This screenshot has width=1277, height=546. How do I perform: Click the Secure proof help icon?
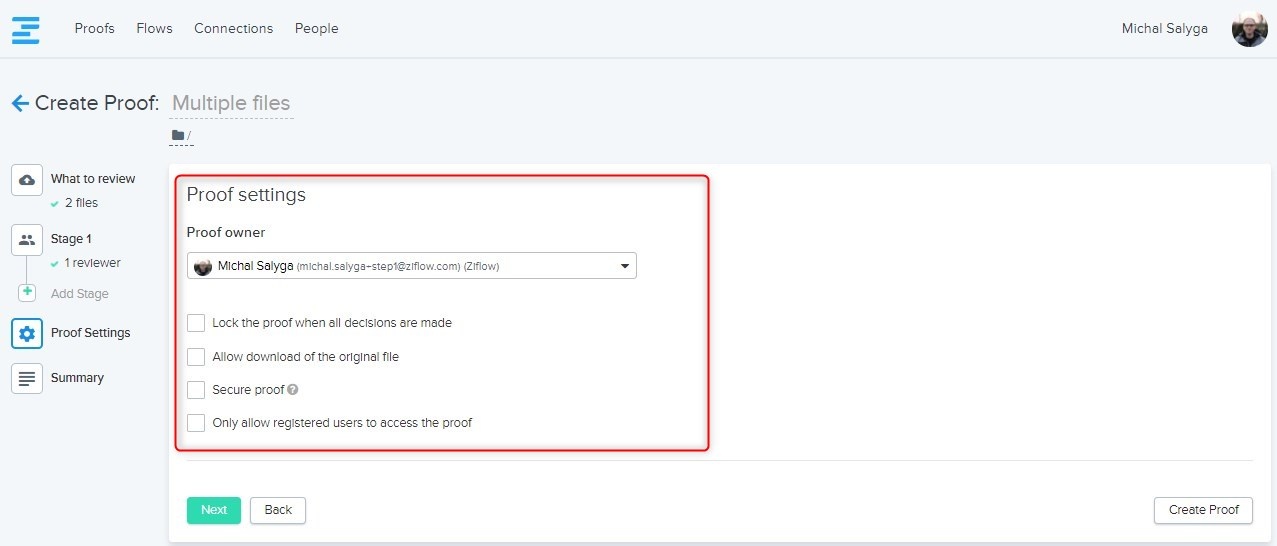click(293, 390)
